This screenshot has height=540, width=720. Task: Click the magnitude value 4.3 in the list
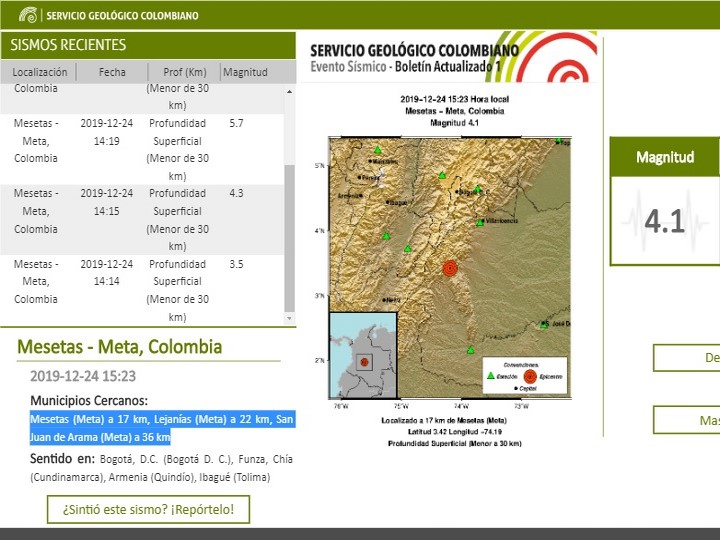click(236, 193)
